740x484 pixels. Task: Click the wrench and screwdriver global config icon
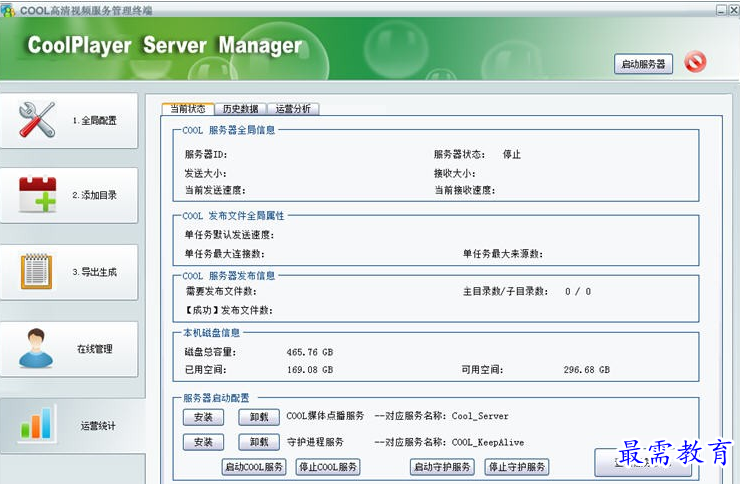click(37, 120)
